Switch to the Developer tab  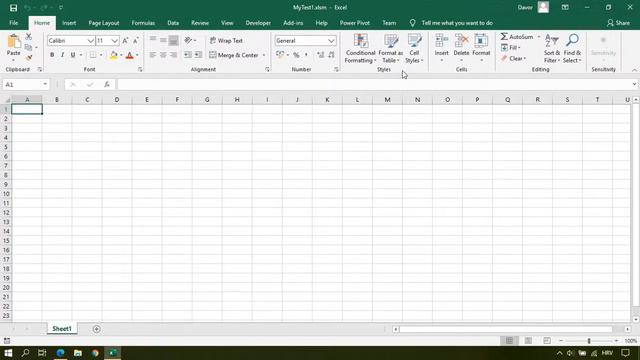[x=258, y=23]
